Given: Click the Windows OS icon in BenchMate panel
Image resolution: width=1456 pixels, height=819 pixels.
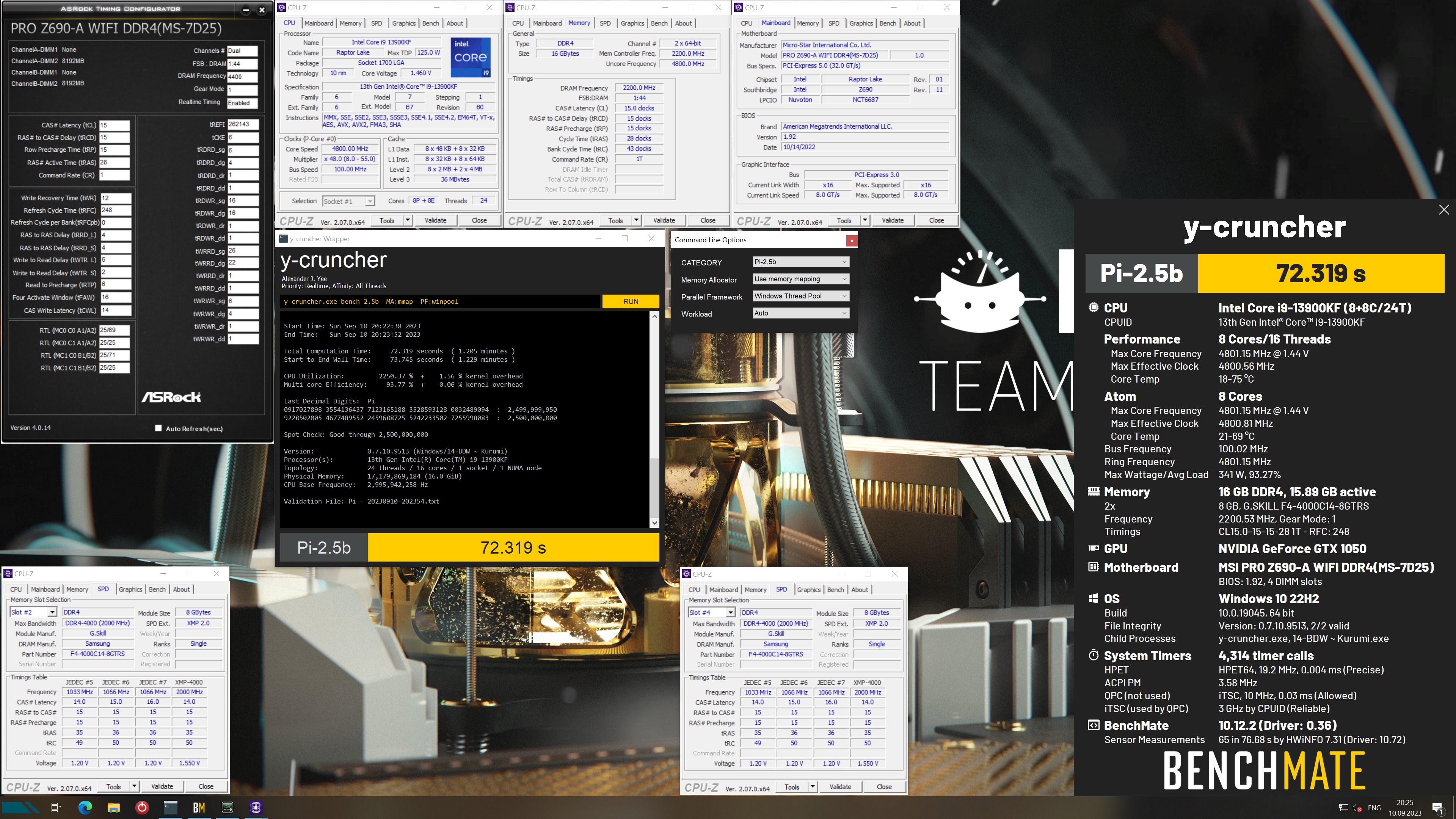Looking at the screenshot, I should [x=1093, y=599].
